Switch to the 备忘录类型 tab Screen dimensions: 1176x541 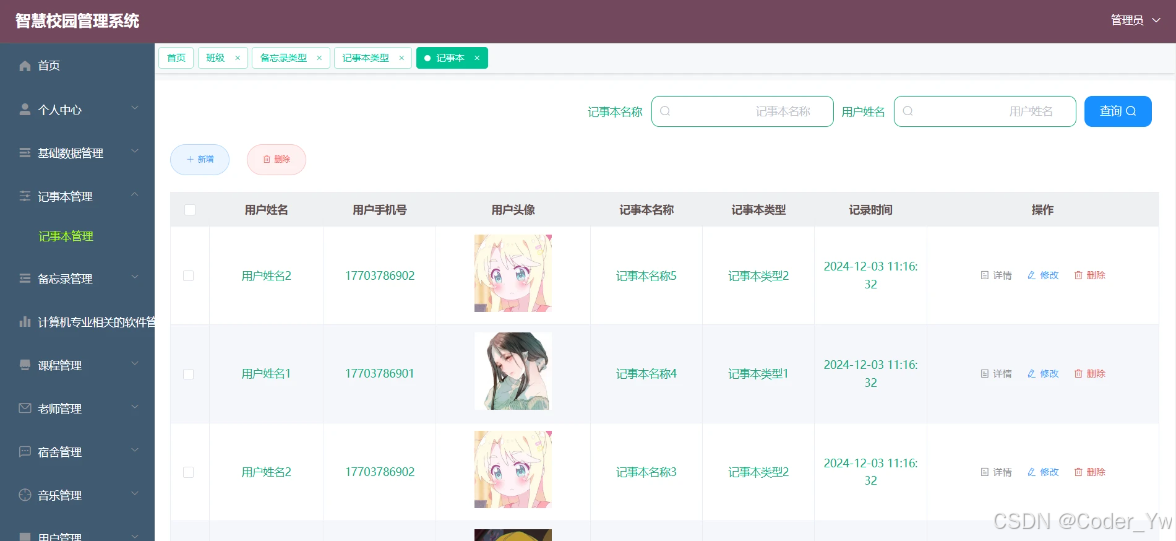coord(284,58)
